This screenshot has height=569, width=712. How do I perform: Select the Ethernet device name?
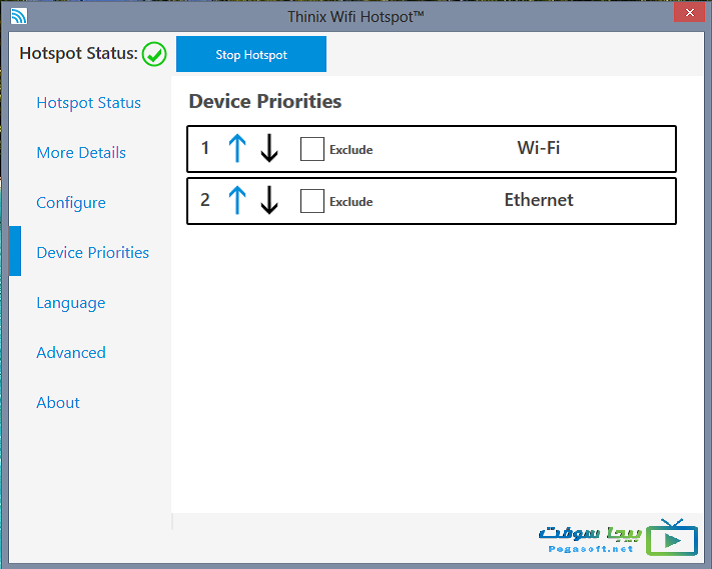(539, 200)
